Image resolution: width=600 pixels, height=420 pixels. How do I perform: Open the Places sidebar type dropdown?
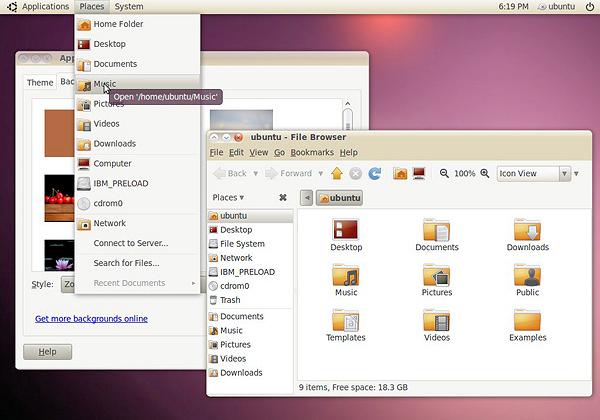click(228, 197)
